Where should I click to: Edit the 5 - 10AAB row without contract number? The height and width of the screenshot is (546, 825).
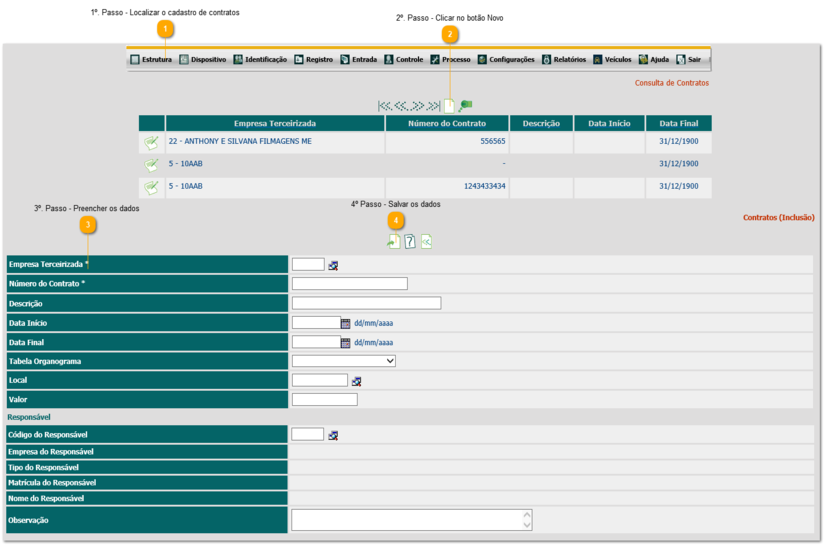point(152,165)
